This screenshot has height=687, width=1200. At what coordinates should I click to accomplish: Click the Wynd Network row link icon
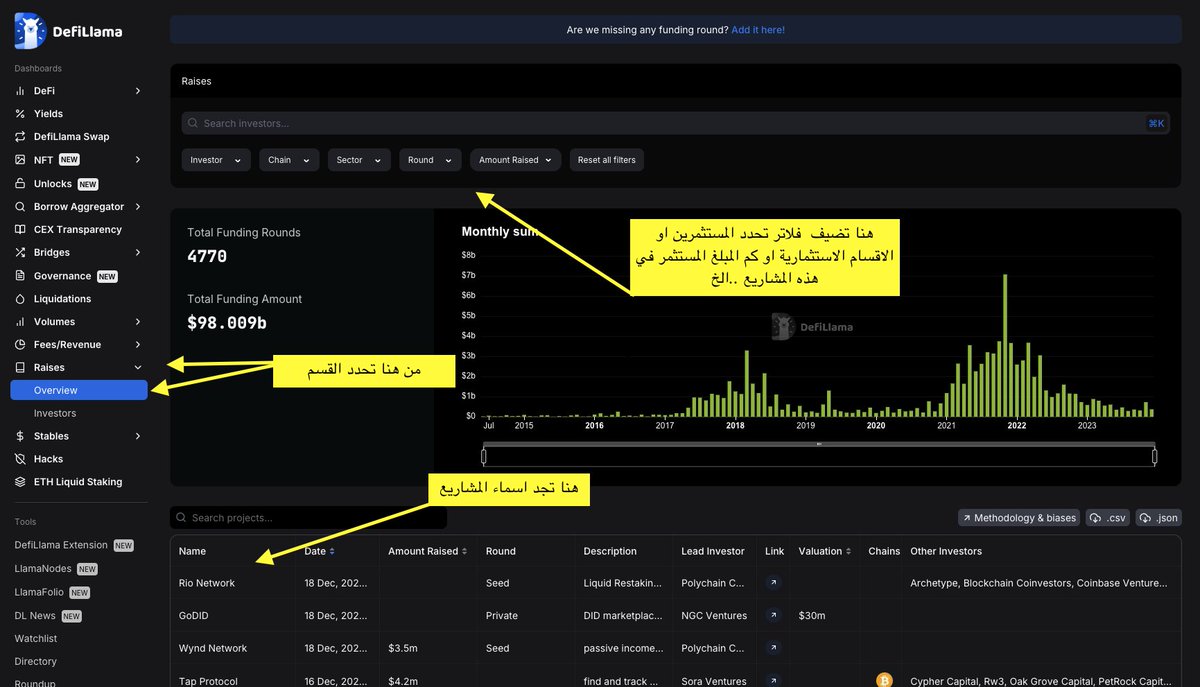[x=773, y=648]
